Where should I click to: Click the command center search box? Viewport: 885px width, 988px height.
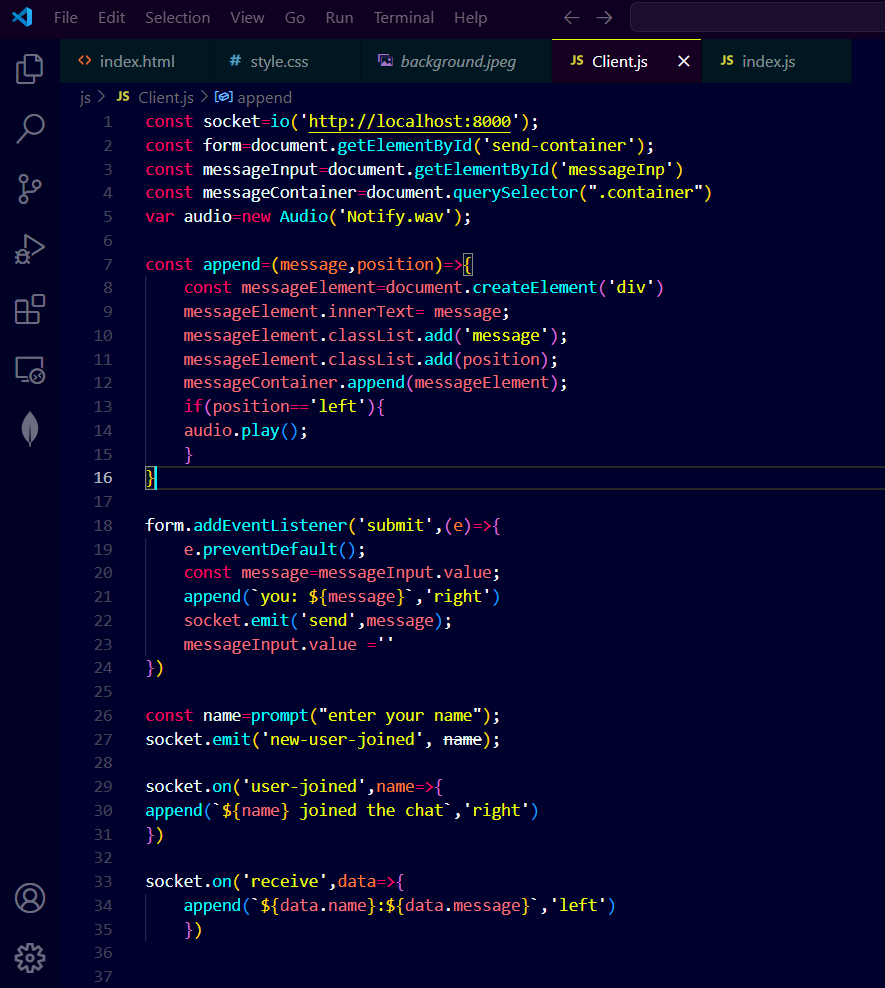[x=757, y=17]
